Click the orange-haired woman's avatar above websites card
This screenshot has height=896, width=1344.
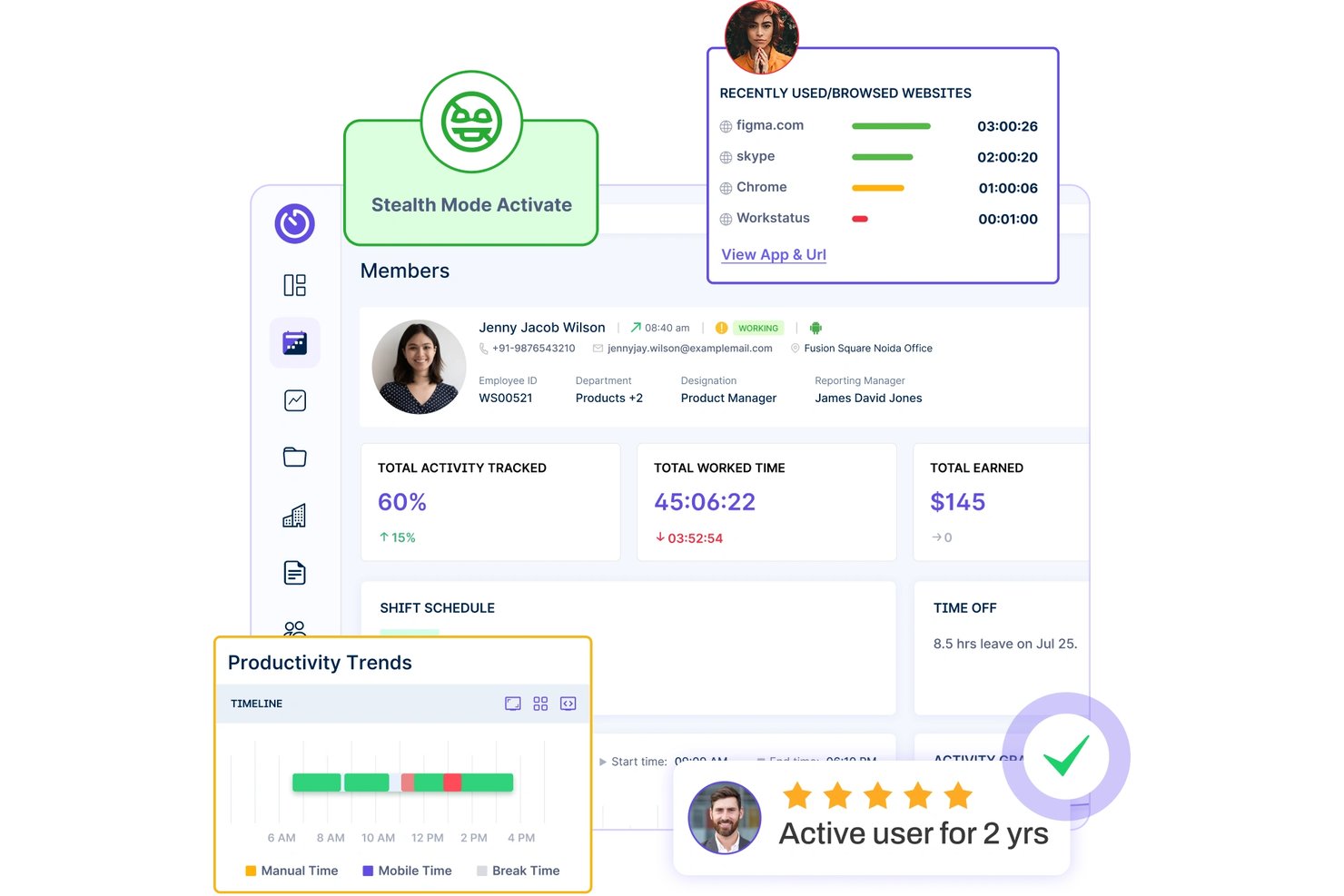pyautogui.click(x=762, y=36)
